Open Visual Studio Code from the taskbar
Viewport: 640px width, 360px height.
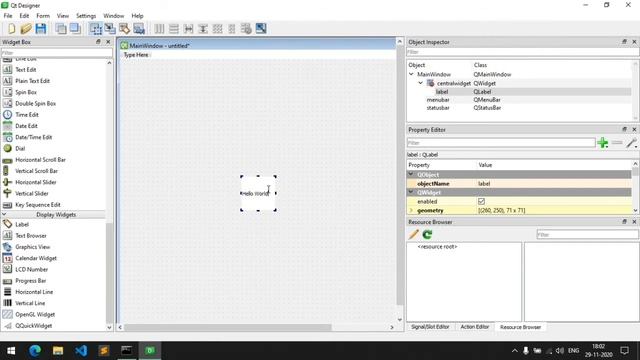pos(81,350)
